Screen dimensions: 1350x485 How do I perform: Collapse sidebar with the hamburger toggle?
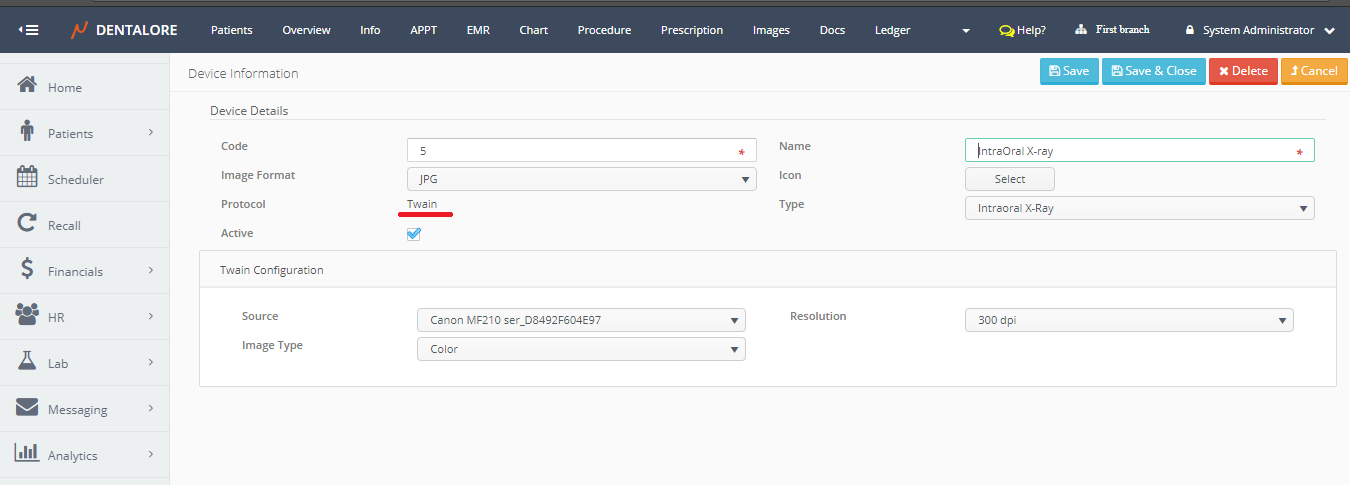(x=28, y=30)
